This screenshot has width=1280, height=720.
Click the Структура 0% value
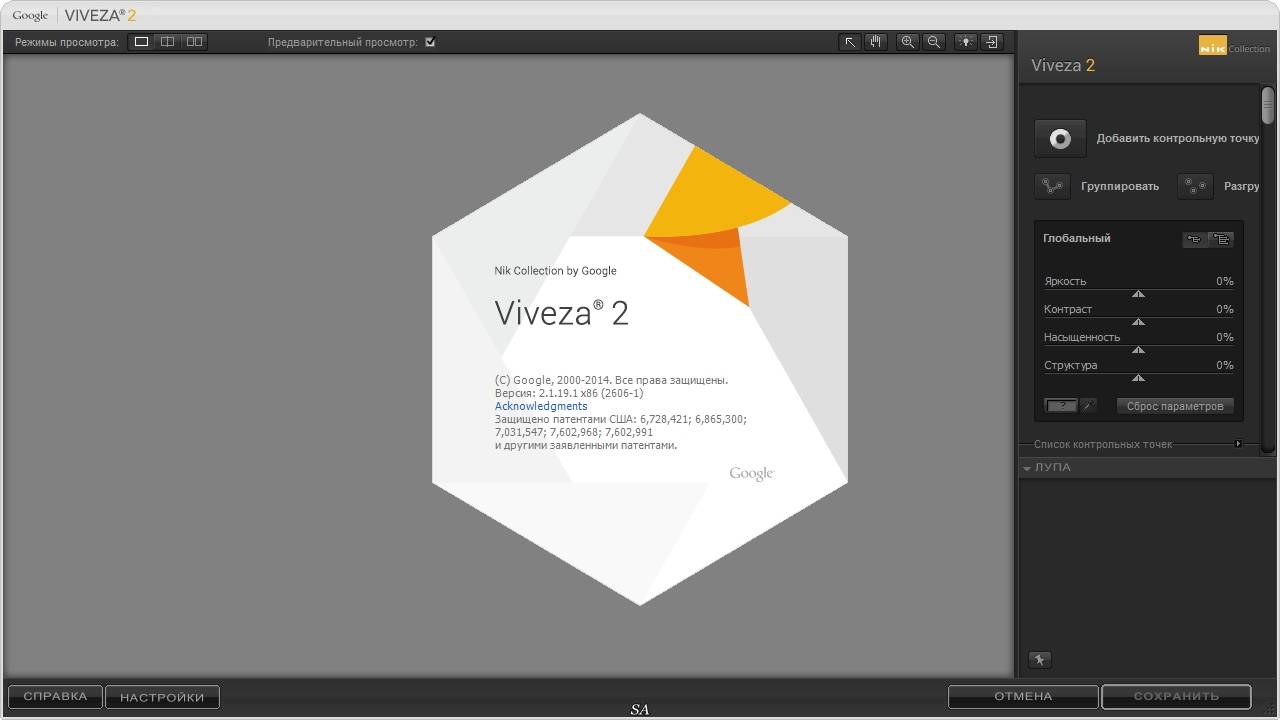pyautogui.click(x=1225, y=365)
